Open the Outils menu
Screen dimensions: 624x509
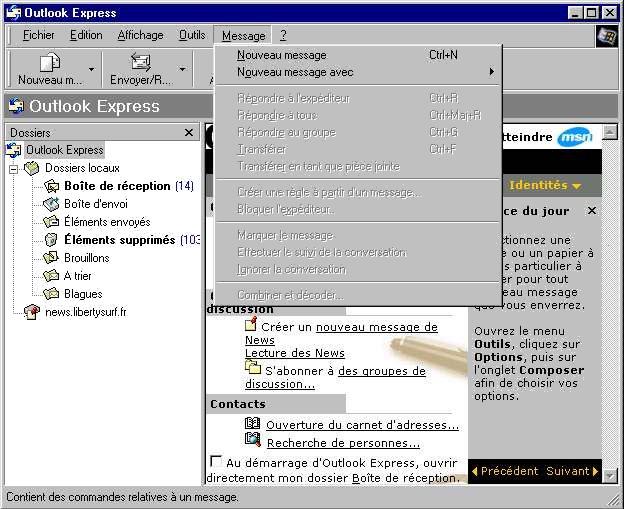(192, 35)
